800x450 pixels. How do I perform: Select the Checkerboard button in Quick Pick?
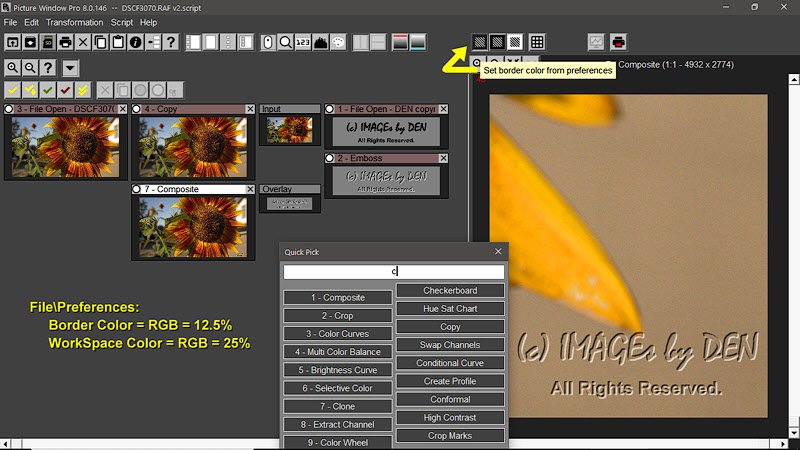click(449, 291)
